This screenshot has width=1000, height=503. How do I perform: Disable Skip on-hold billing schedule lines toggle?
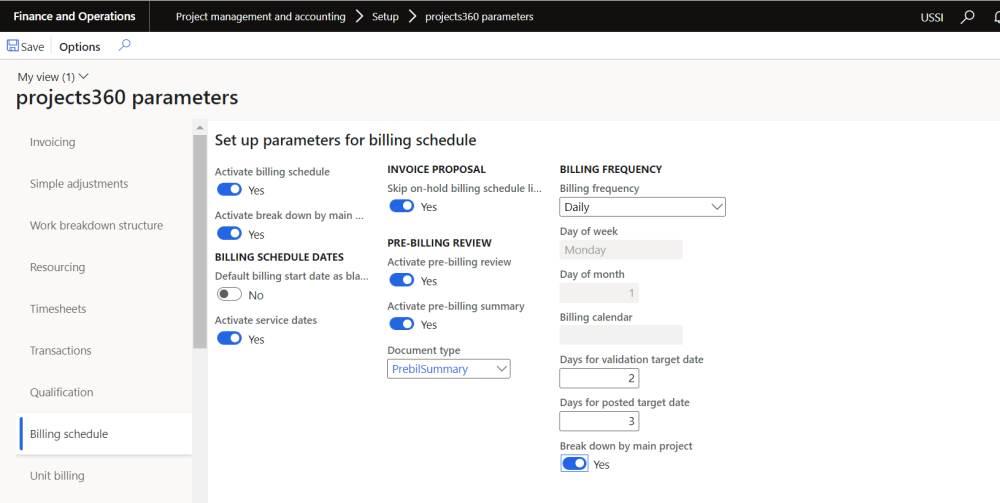click(401, 206)
